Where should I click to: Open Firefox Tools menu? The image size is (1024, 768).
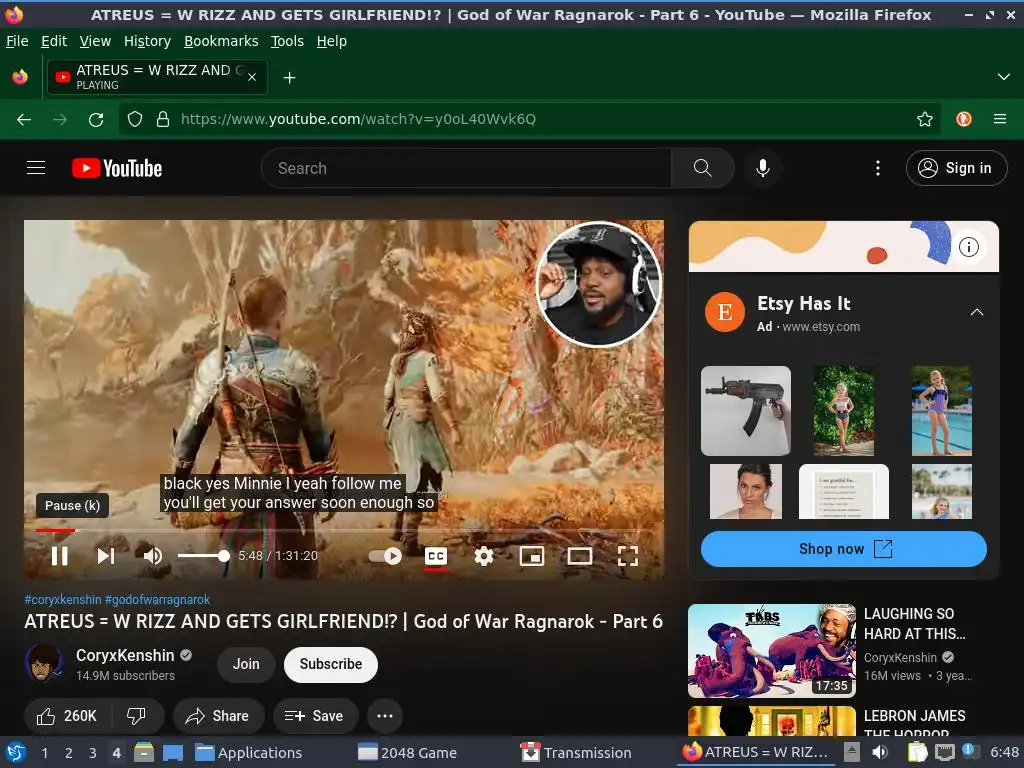287,41
